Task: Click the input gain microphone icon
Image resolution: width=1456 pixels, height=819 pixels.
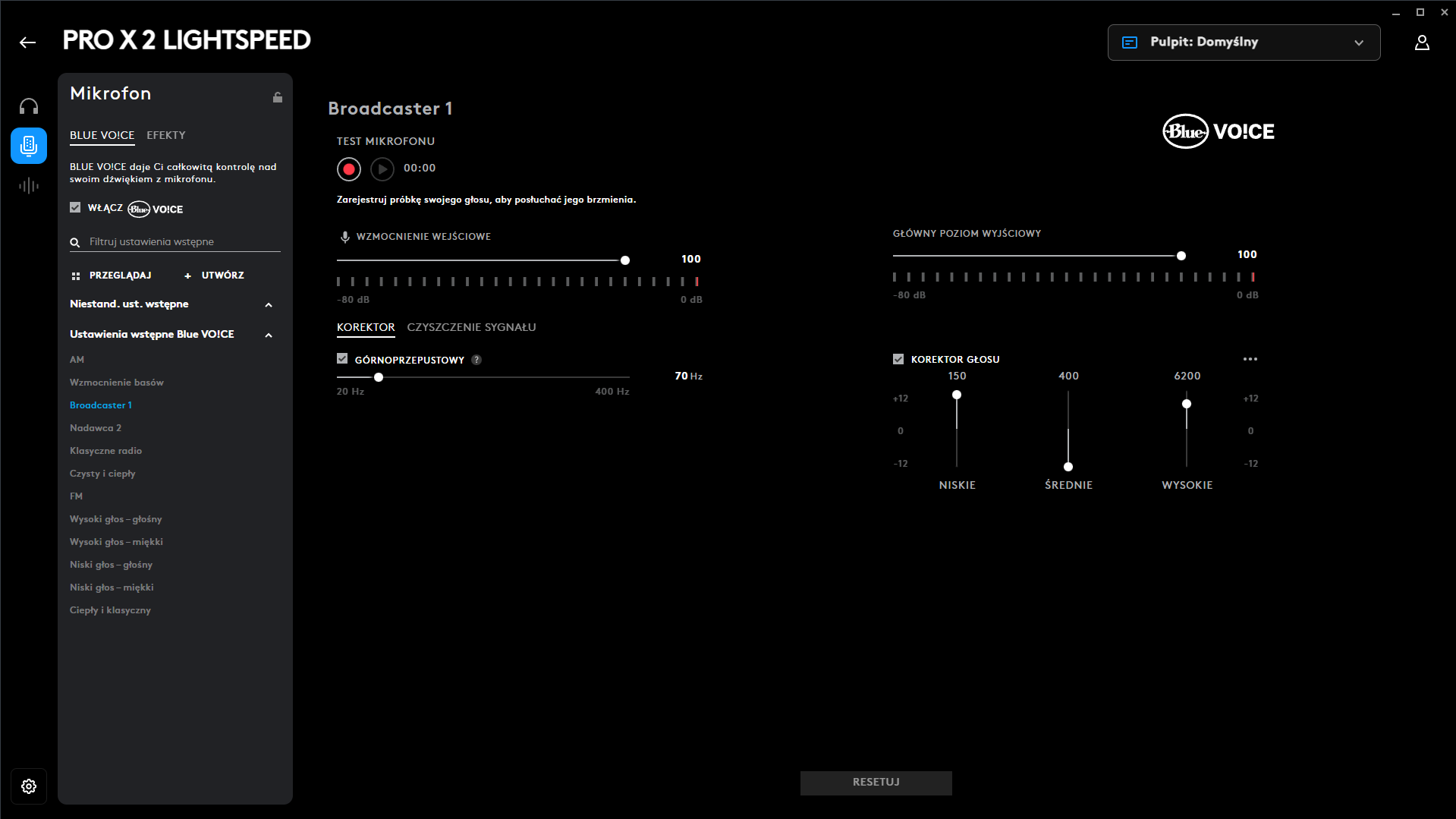Action: (x=345, y=237)
